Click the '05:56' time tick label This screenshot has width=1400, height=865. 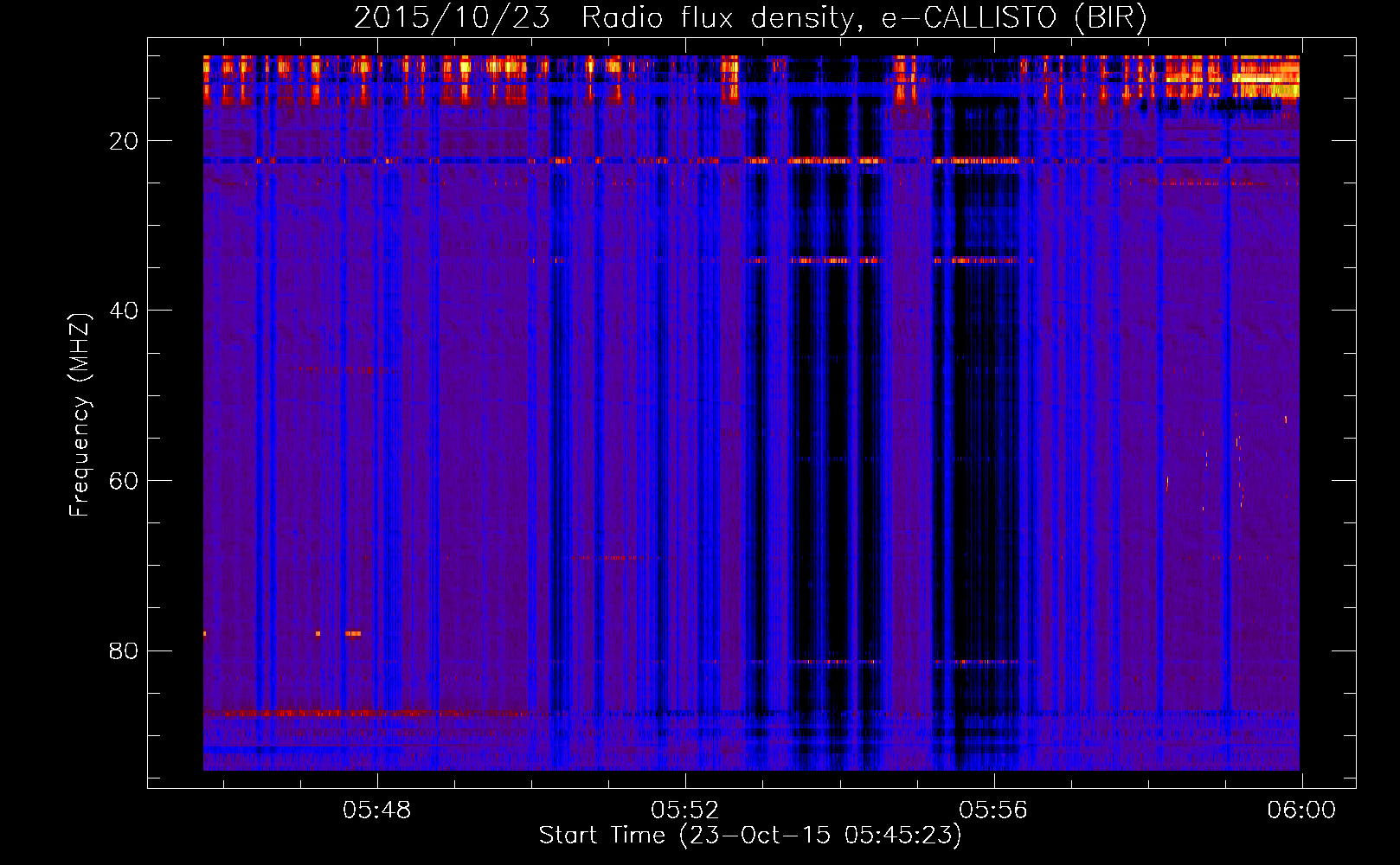[x=993, y=811]
